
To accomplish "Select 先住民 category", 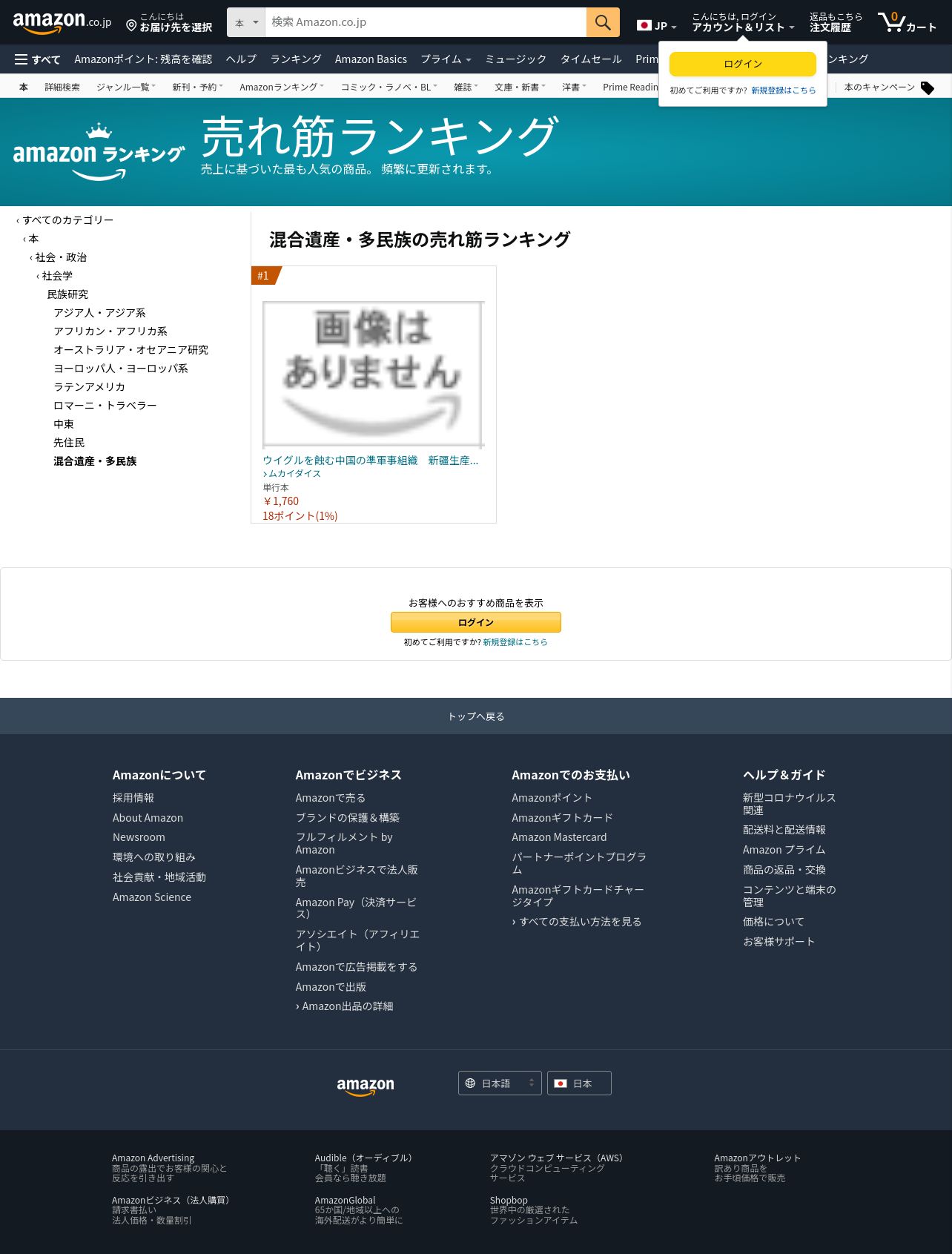I will 69,443.
